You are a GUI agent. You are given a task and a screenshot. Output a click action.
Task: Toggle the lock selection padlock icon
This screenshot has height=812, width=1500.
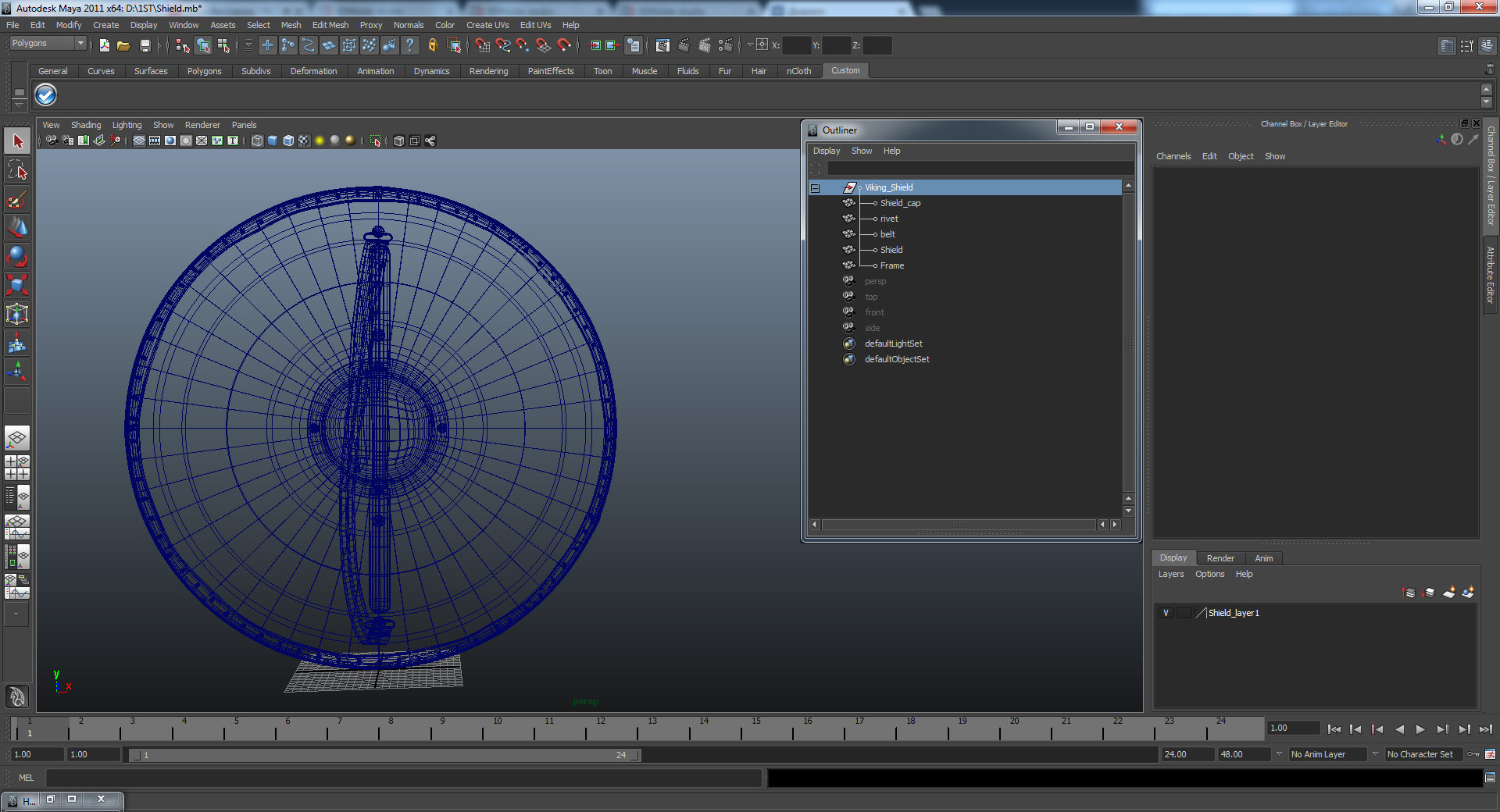(432, 45)
